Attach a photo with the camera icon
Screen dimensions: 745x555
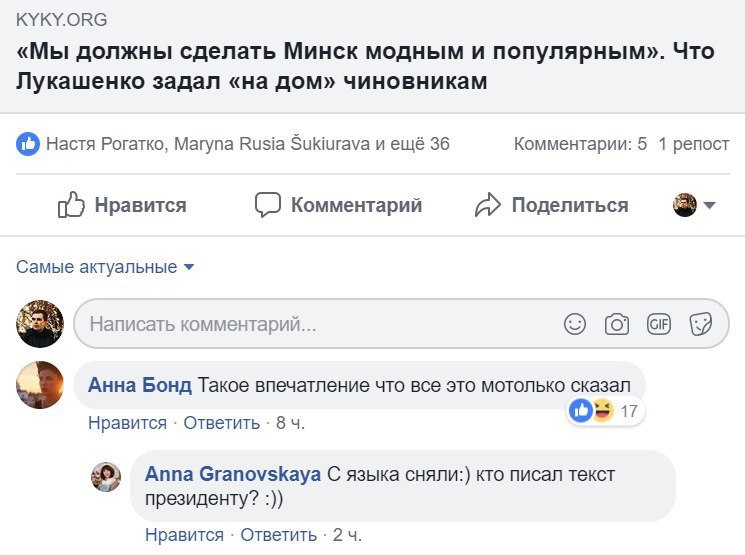[x=617, y=324]
